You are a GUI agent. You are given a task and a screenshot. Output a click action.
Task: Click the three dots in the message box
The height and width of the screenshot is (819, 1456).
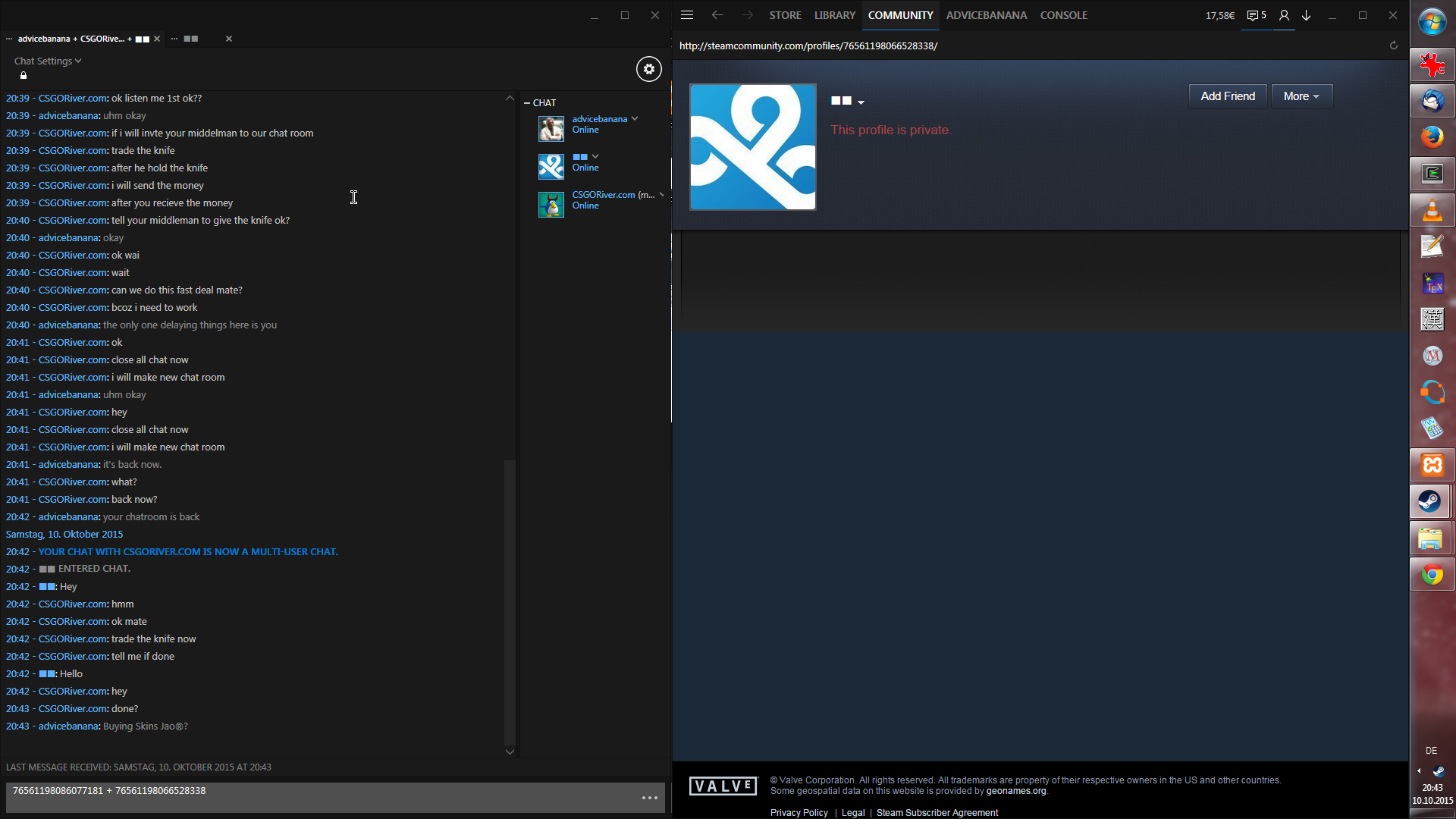650,797
